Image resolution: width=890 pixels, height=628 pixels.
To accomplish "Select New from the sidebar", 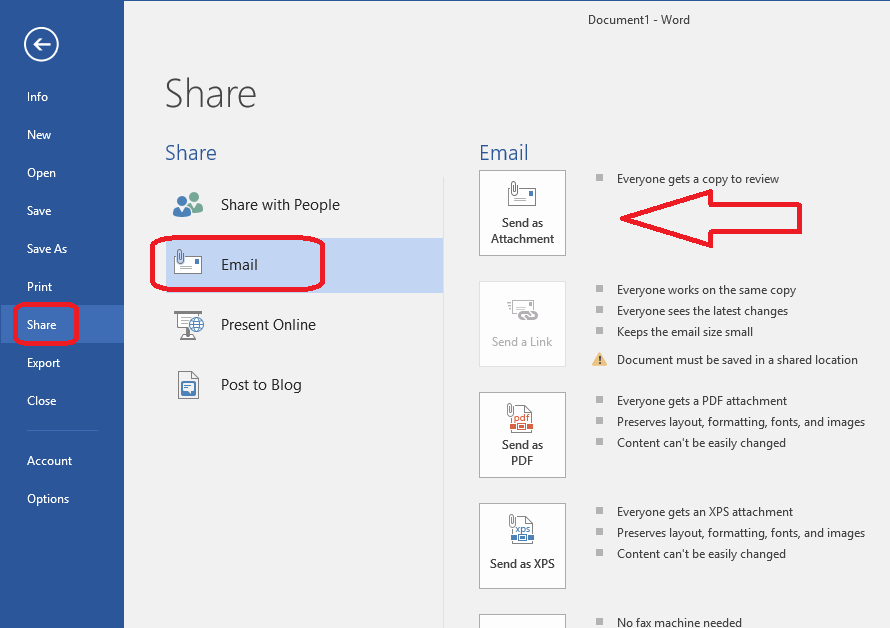I will [38, 134].
